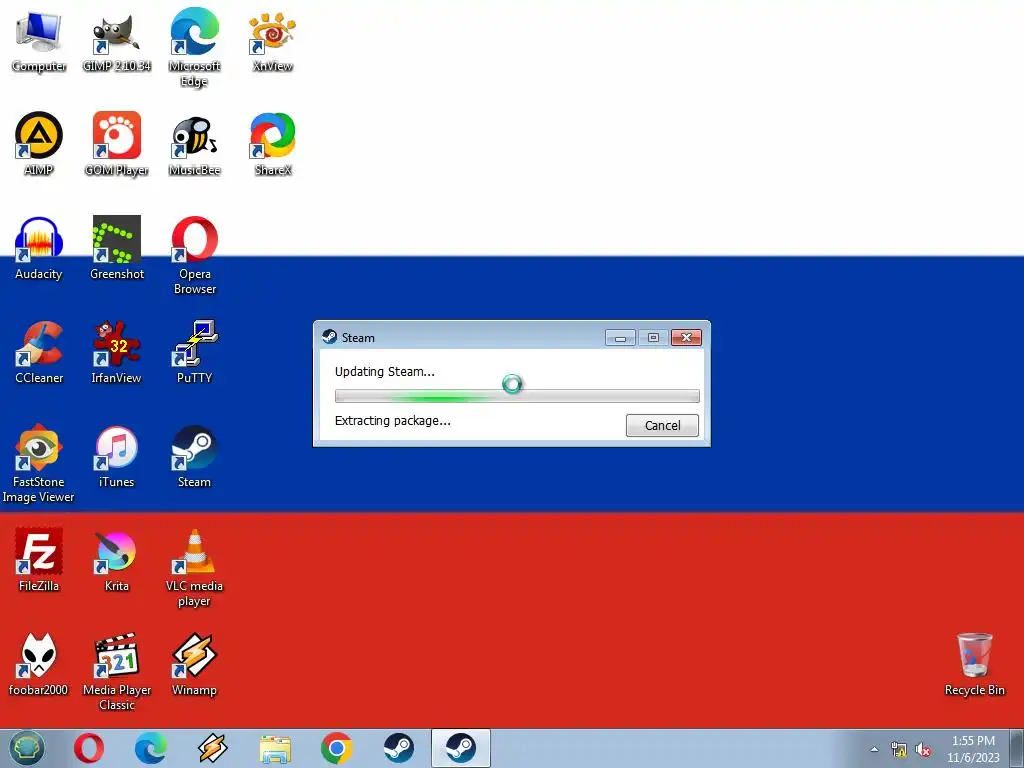The height and width of the screenshot is (768, 1024).
Task: Cancel the Steam update
Action: point(662,425)
